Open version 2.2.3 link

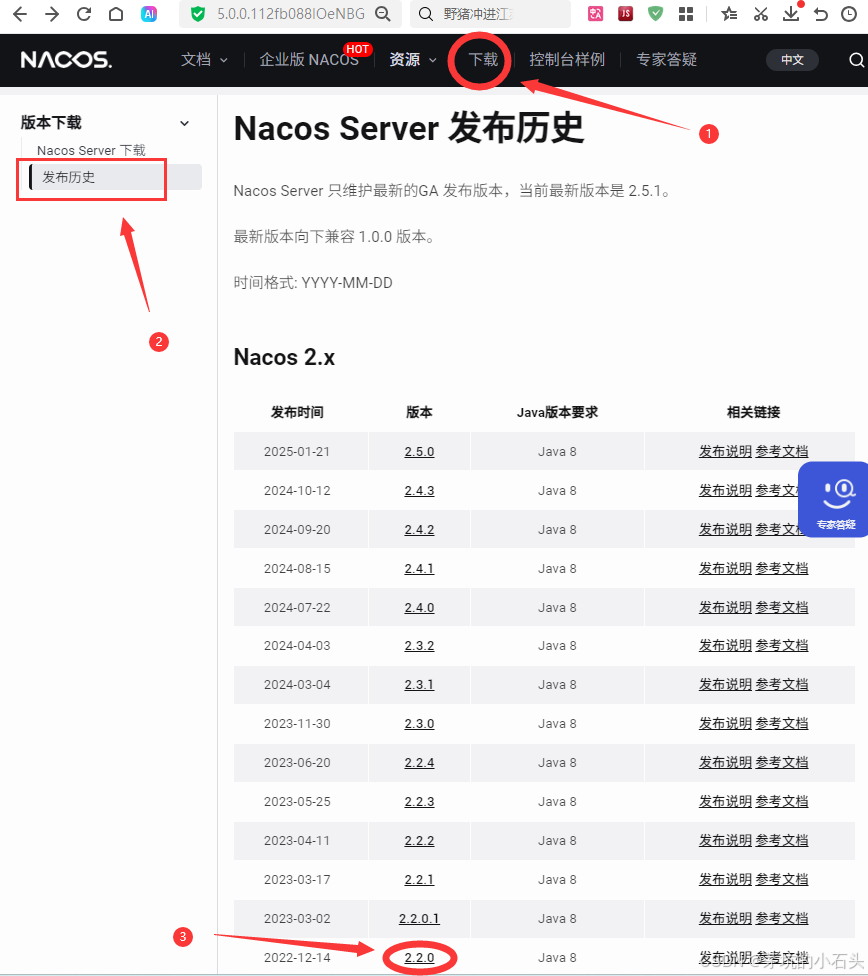pos(419,801)
